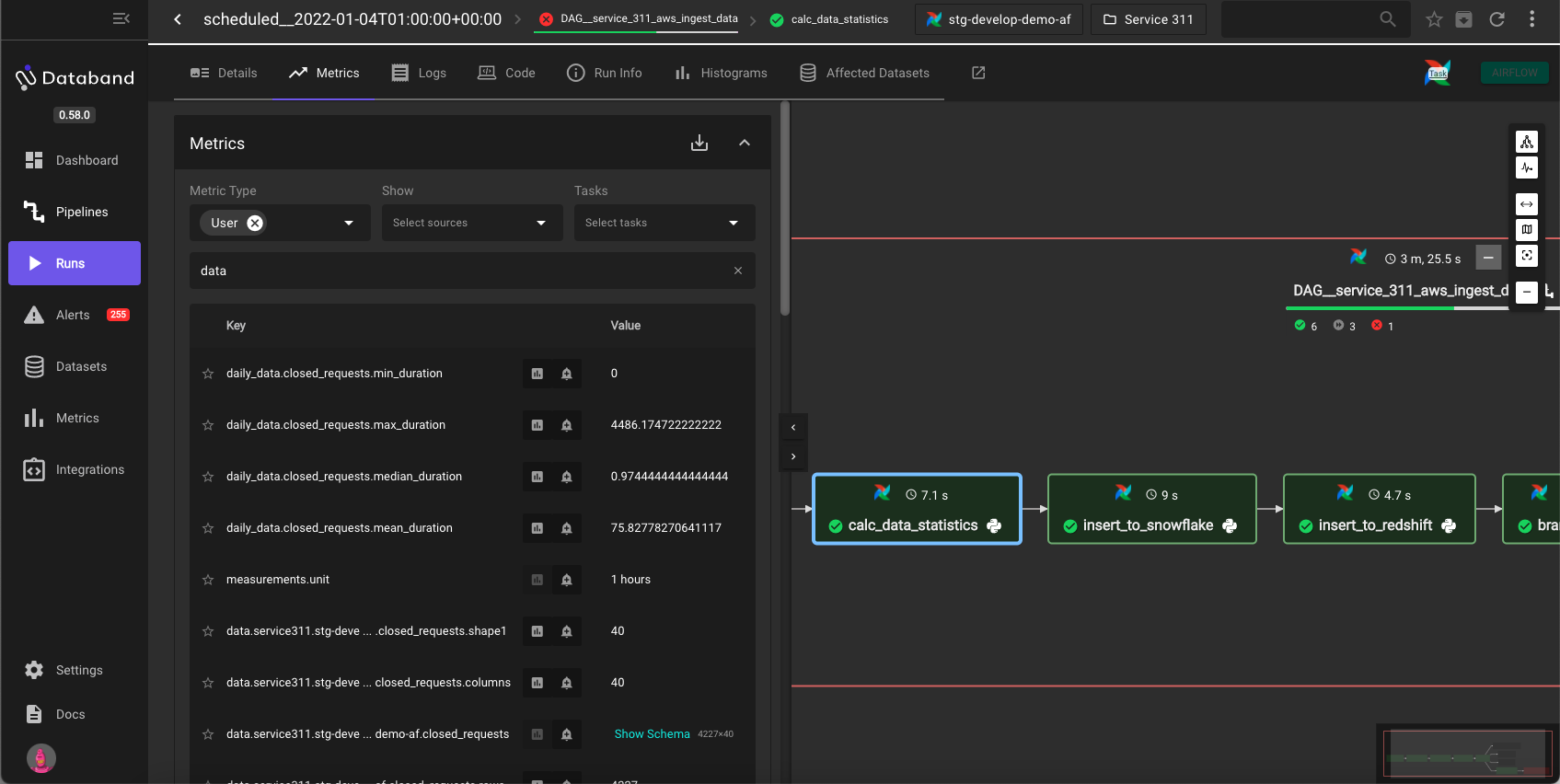Switch to the Logs tab
The width and height of the screenshot is (1560, 784).
click(419, 73)
